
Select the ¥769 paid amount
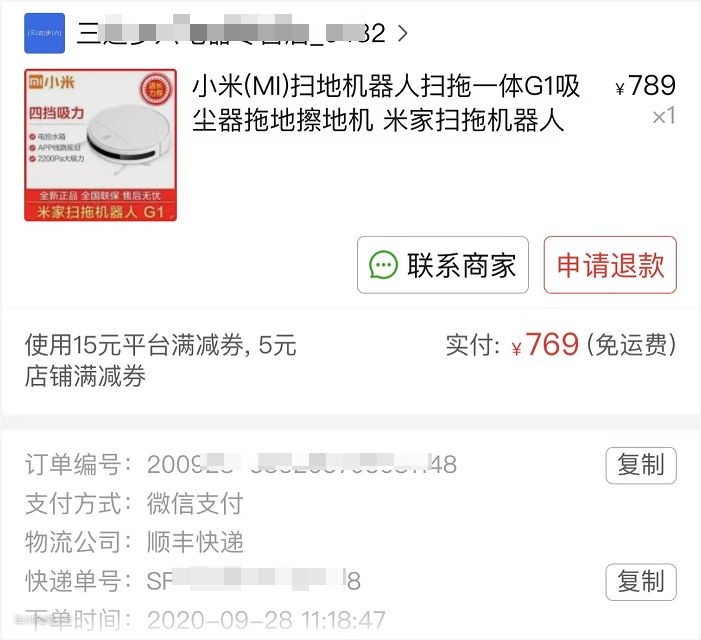(x=545, y=345)
